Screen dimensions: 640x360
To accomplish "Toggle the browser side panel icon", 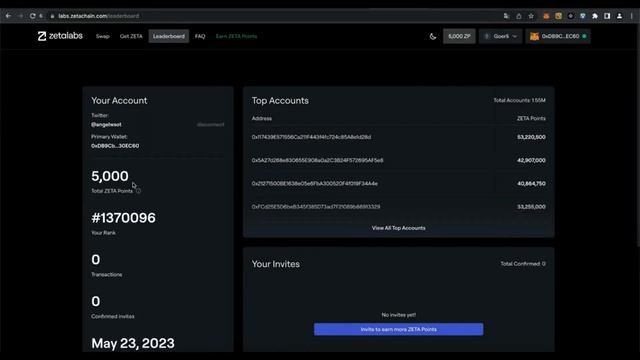I will click(x=607, y=16).
